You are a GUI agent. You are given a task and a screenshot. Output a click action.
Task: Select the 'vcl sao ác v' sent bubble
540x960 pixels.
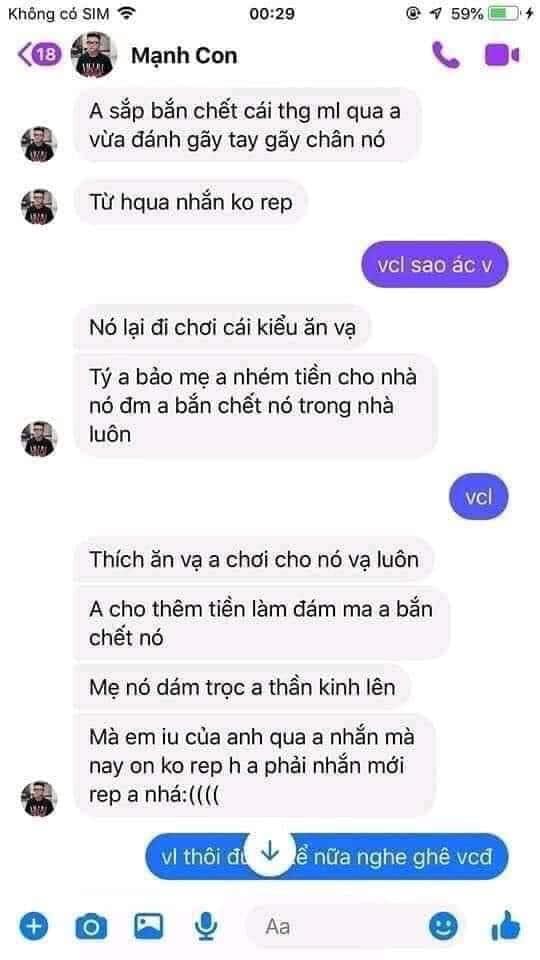(434, 264)
